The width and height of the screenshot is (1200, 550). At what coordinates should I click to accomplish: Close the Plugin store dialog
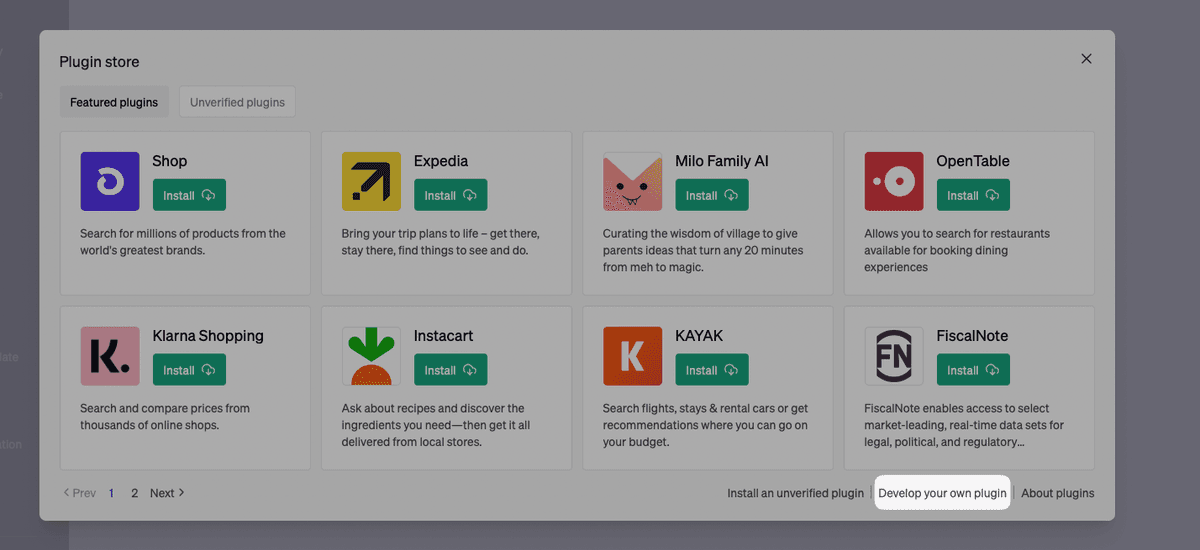(1086, 59)
